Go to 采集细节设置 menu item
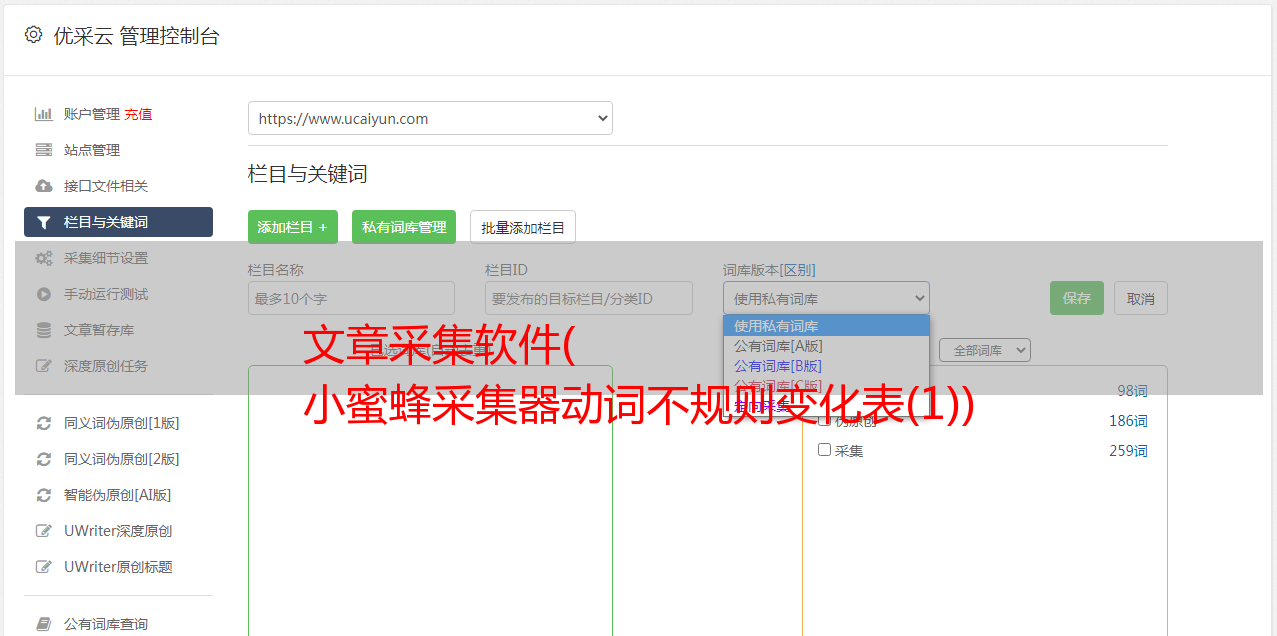The width and height of the screenshot is (1277, 636). [x=105, y=258]
